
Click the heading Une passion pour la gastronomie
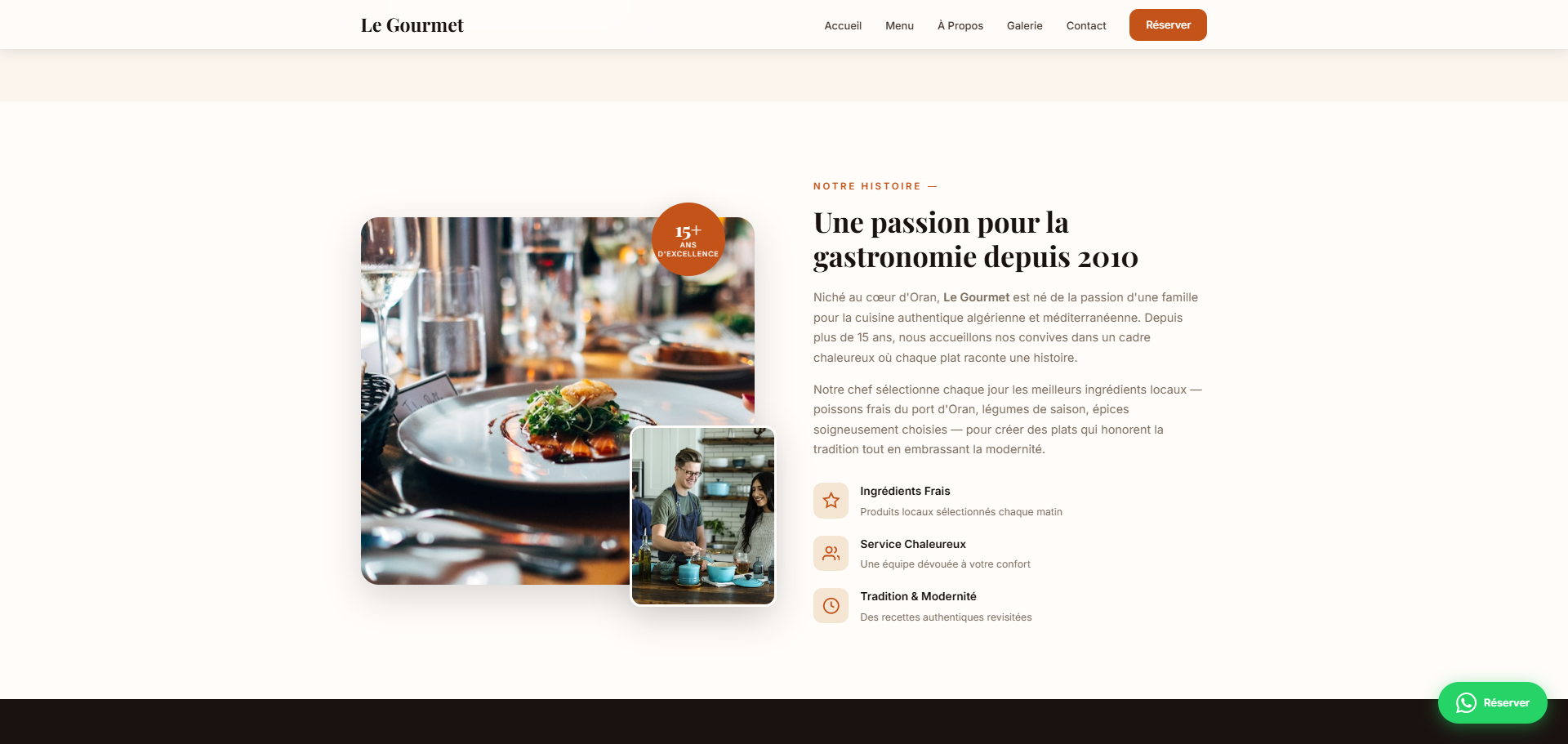click(976, 239)
